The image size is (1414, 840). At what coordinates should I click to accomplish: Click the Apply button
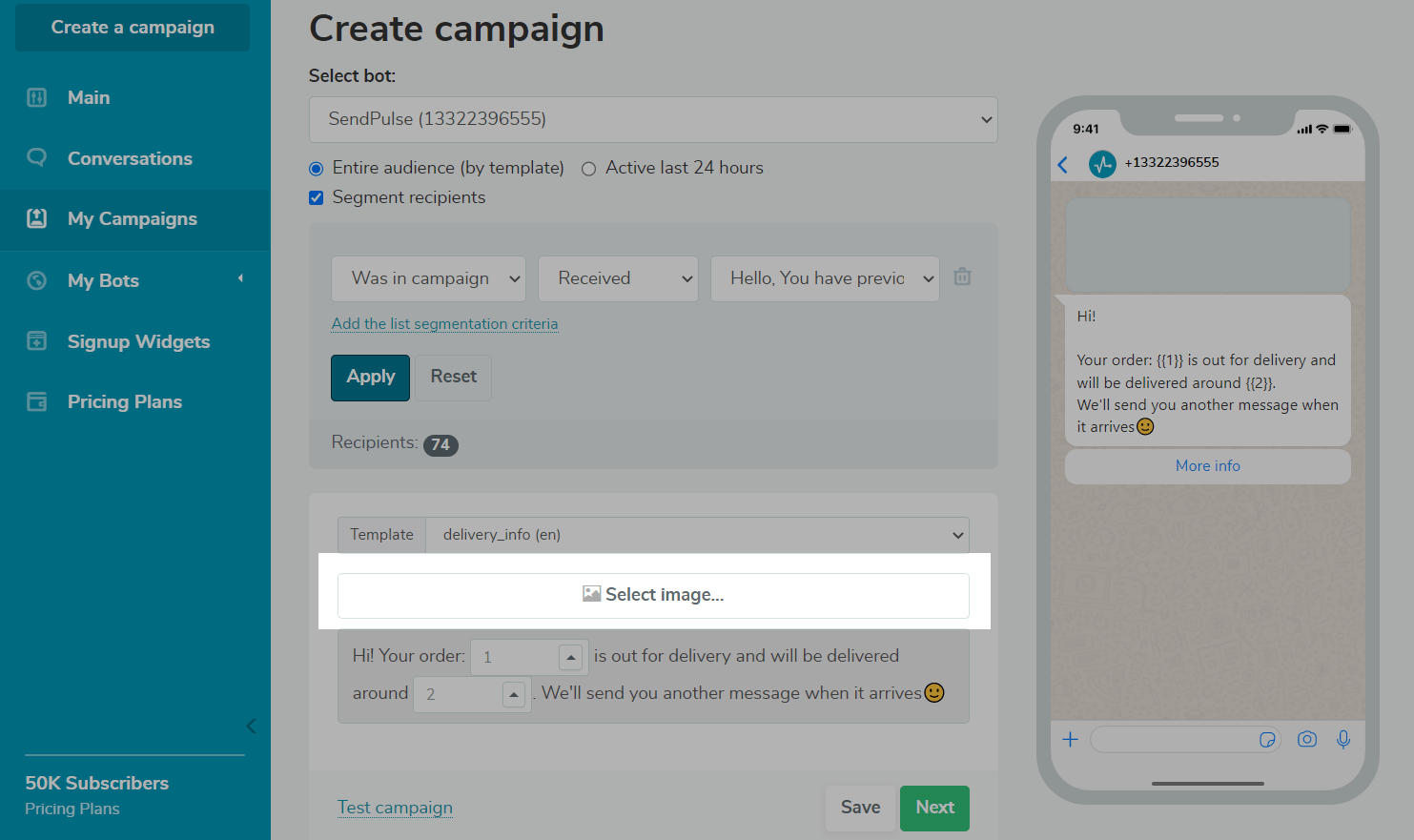click(x=371, y=378)
